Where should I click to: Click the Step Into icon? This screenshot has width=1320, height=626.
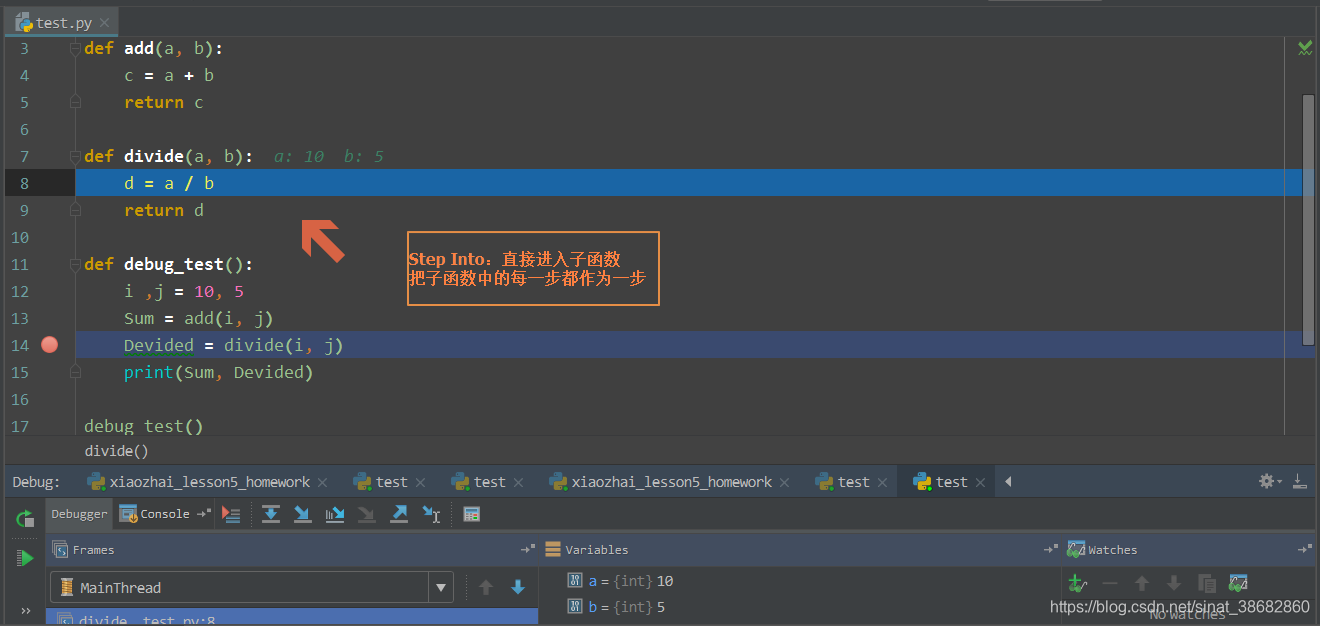click(x=303, y=514)
